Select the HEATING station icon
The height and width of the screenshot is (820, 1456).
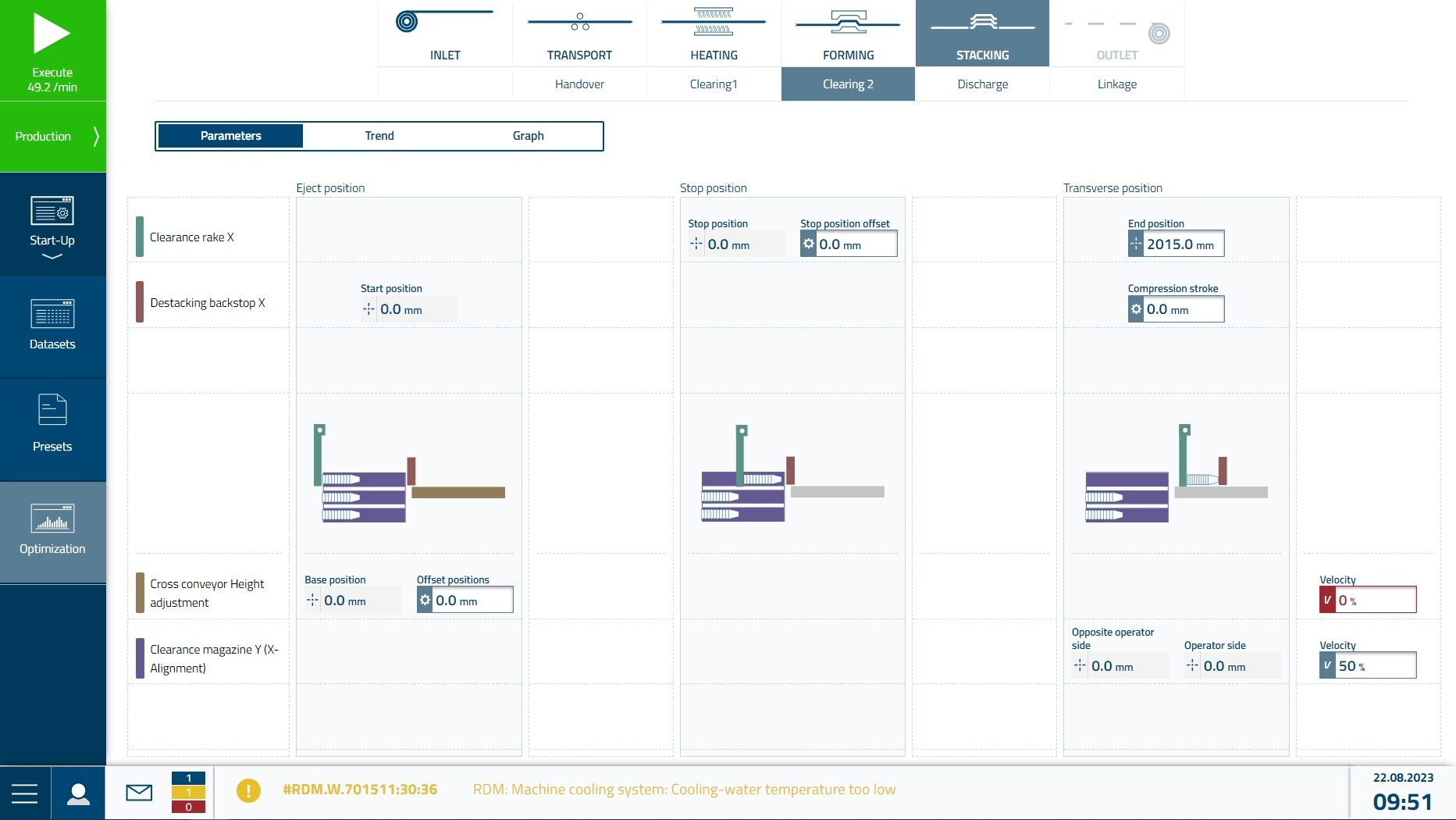tap(714, 21)
